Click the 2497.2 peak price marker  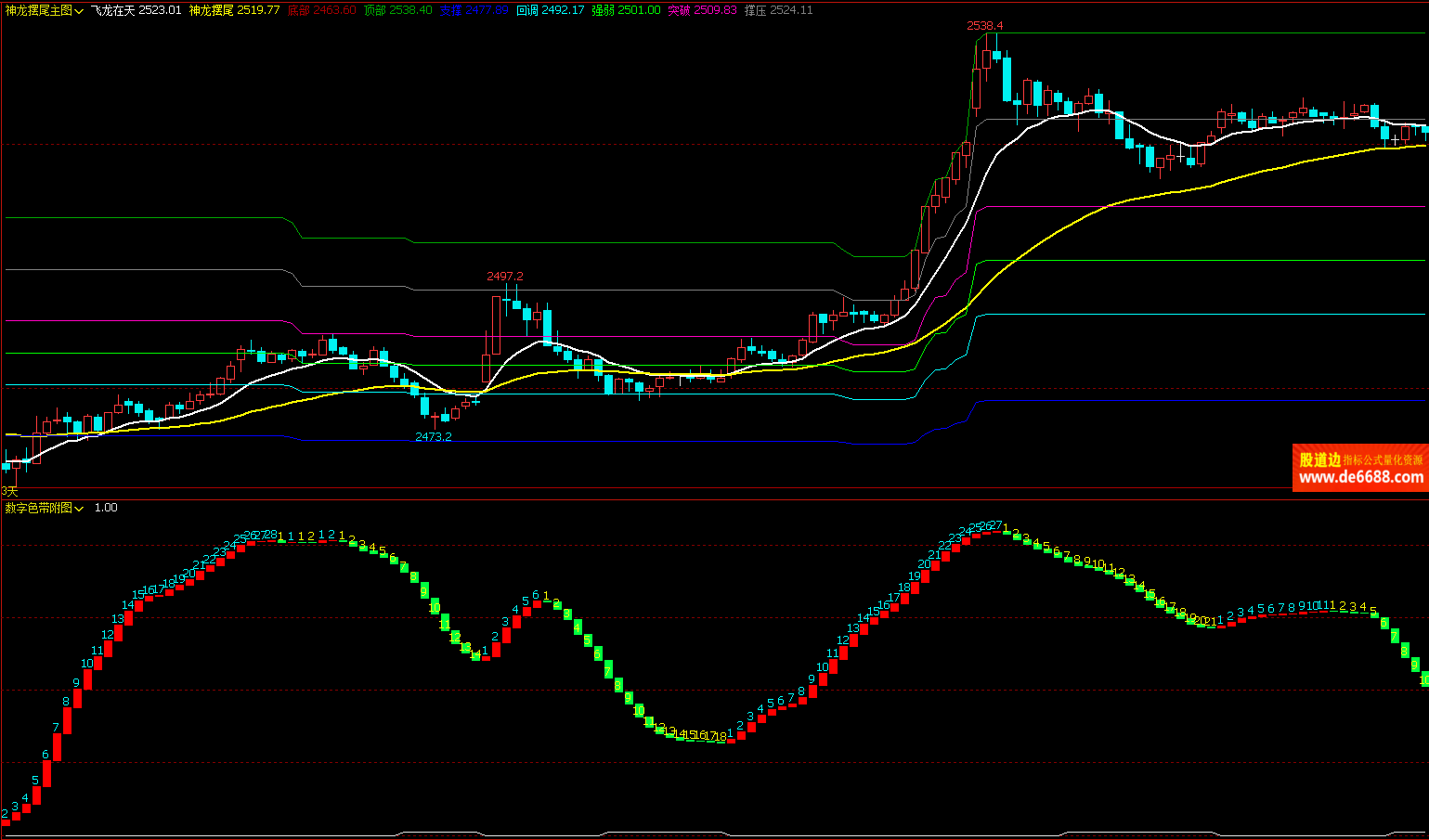coord(505,277)
